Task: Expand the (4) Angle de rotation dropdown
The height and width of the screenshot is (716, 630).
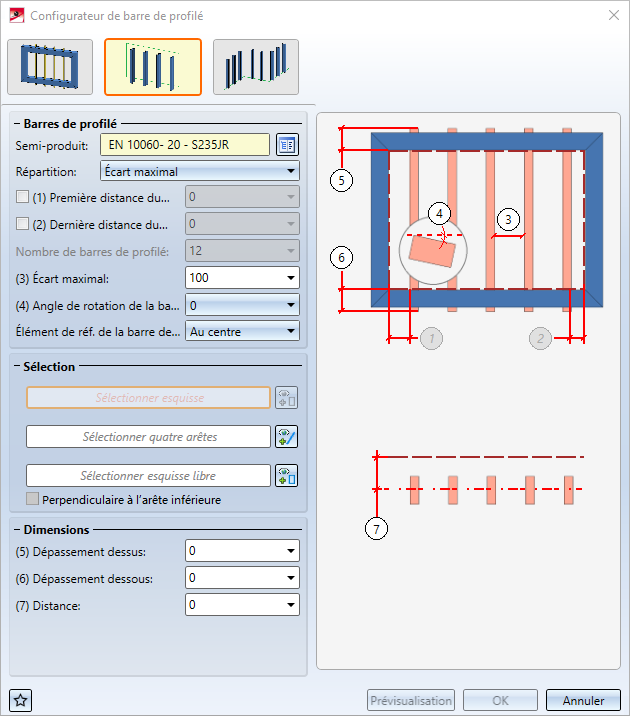Action: [x=291, y=305]
